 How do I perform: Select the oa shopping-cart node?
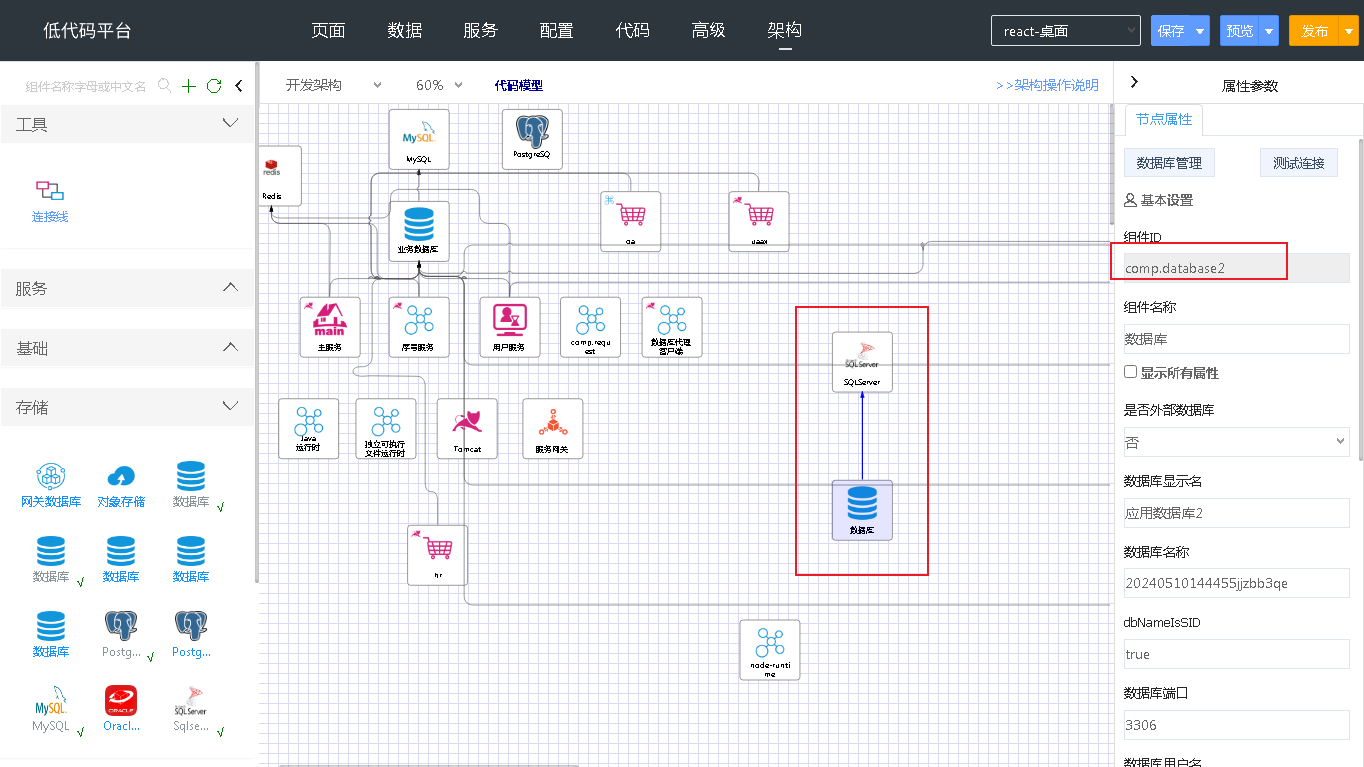click(x=631, y=221)
